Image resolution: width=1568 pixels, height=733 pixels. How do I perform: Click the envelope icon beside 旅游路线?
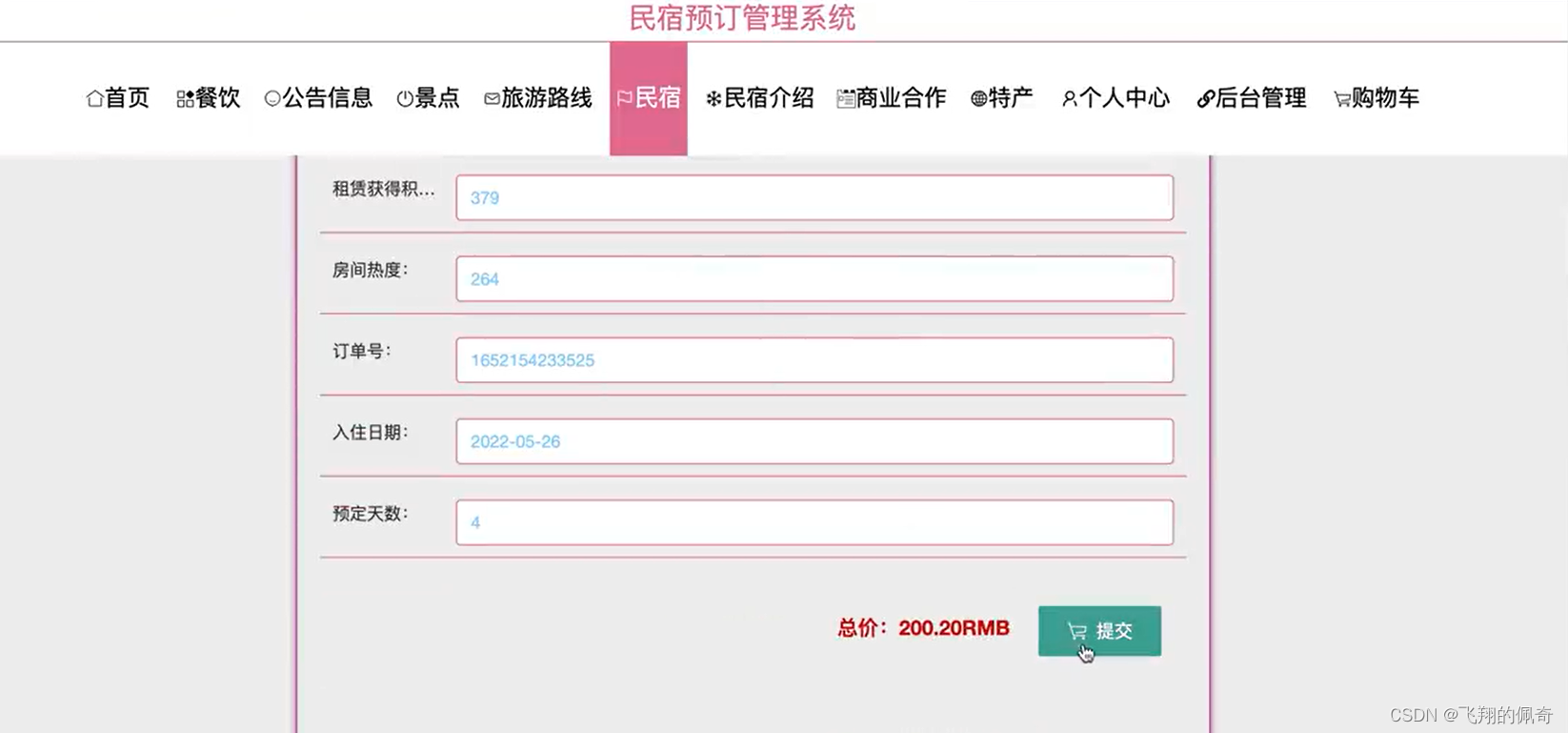[492, 98]
